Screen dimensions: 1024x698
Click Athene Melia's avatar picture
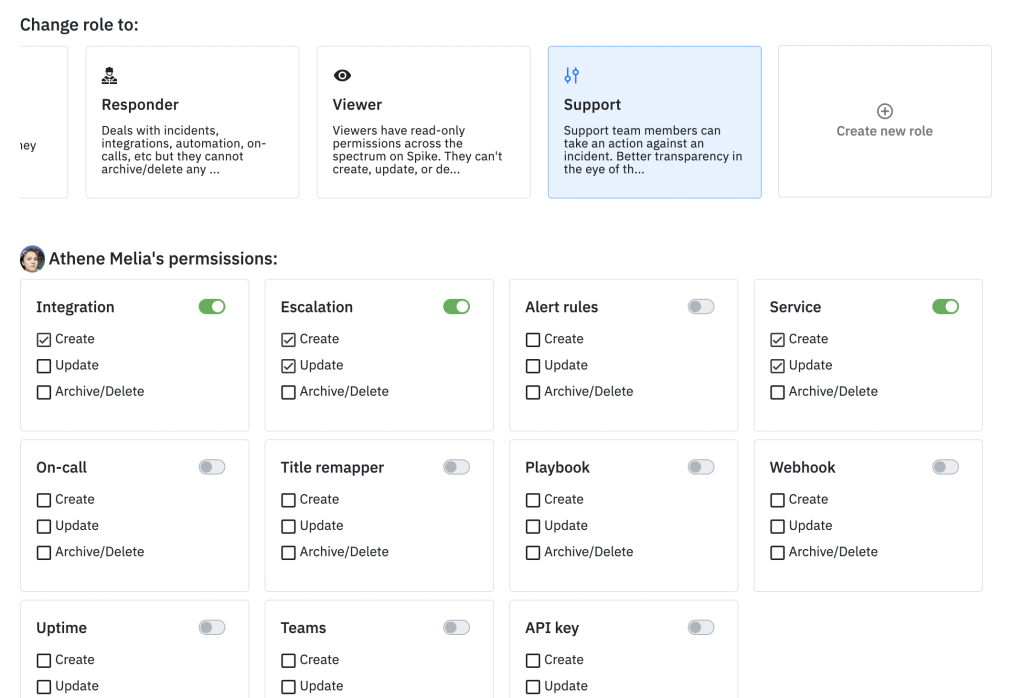32,259
